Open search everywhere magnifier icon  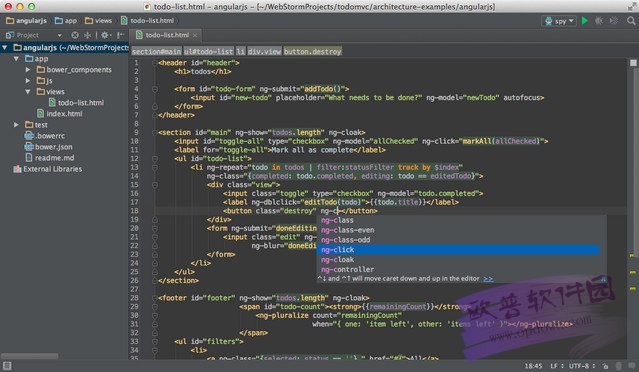[631, 21]
